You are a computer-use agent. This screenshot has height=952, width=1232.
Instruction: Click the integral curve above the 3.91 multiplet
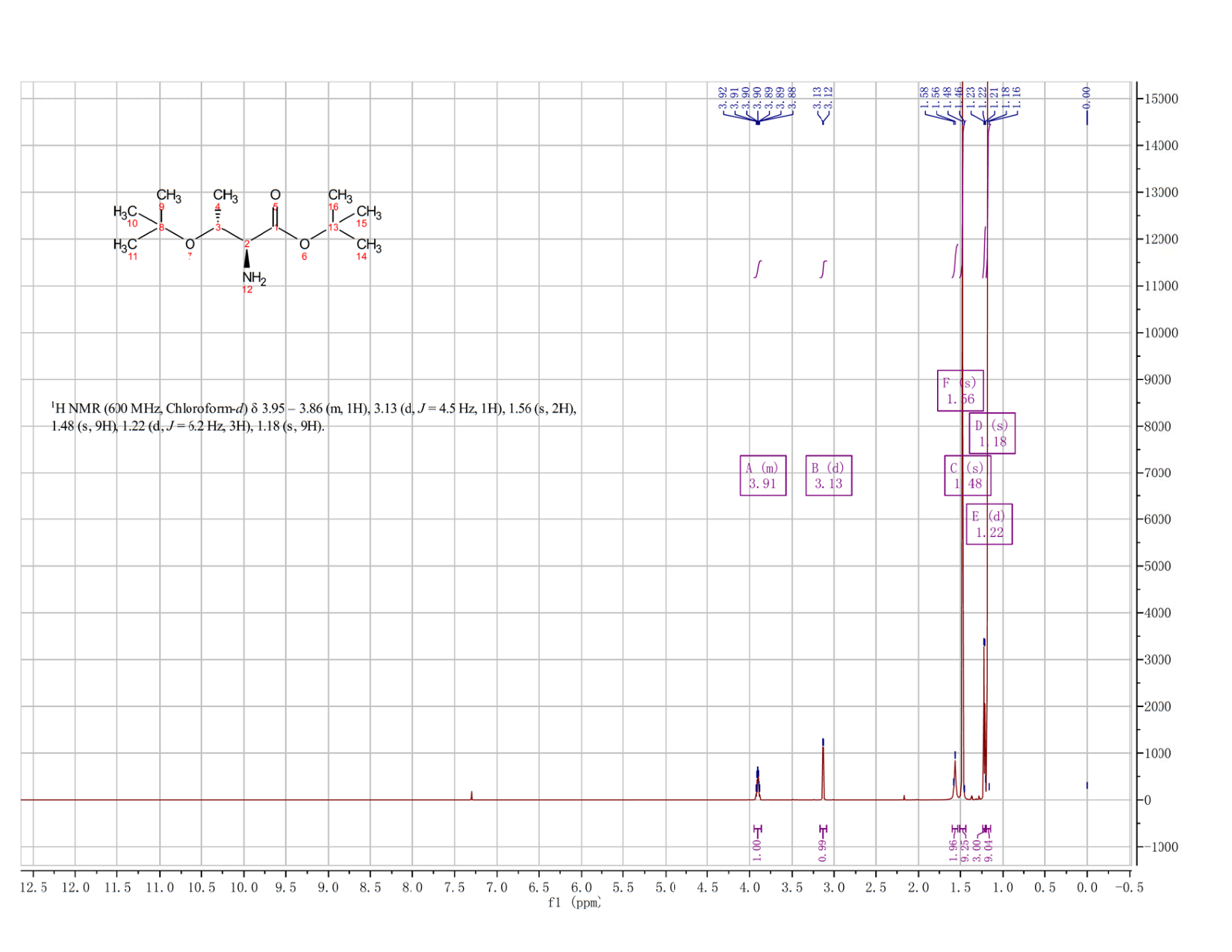(758, 269)
